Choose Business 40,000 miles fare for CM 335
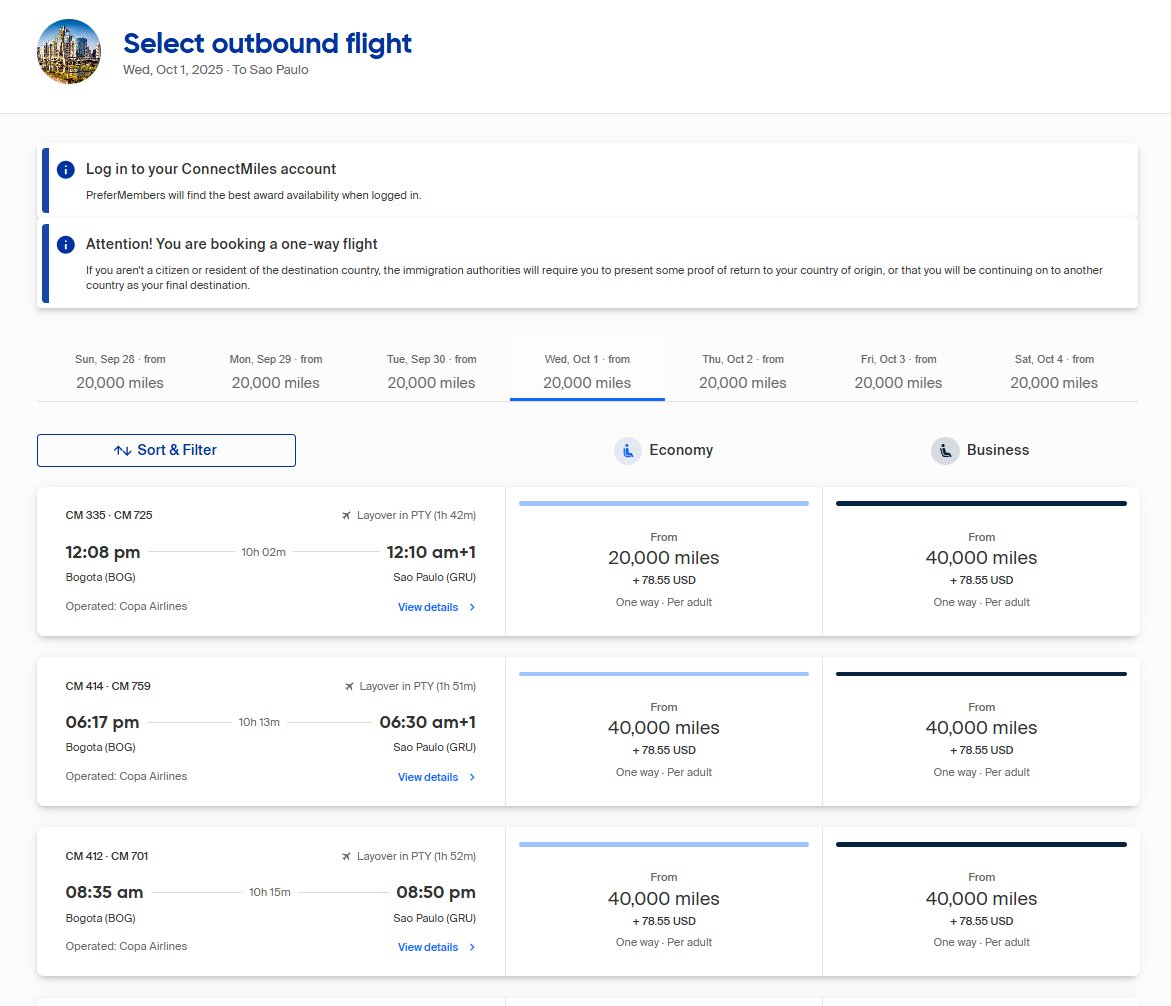1171x1006 pixels. (981, 562)
